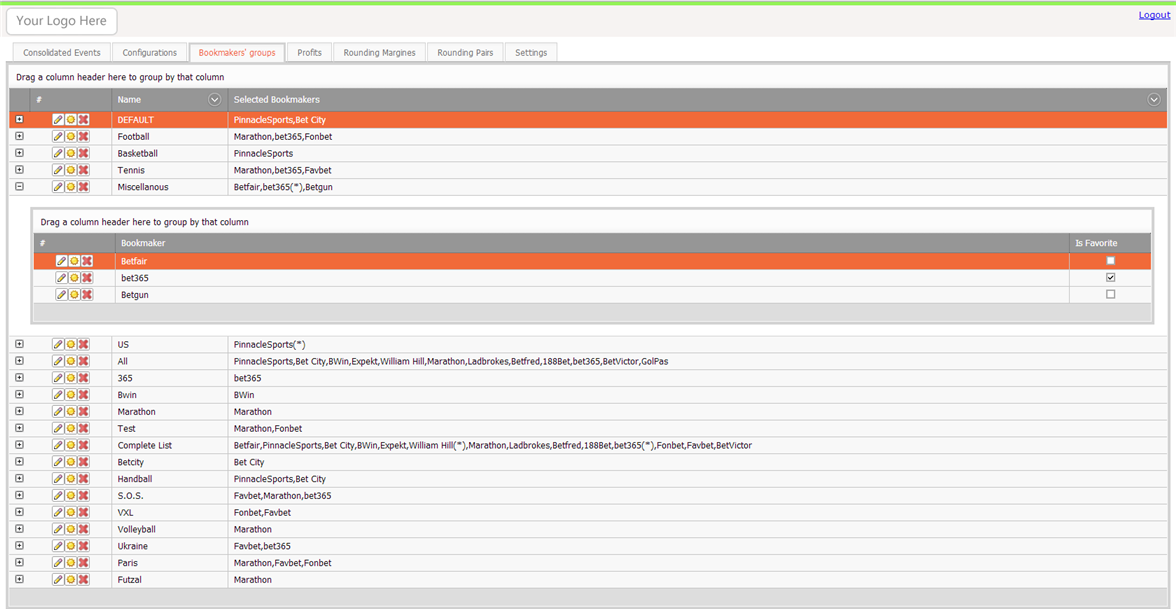This screenshot has width=1176, height=609.
Task: Collapse the Miscellanous group row
Action: tap(19, 187)
